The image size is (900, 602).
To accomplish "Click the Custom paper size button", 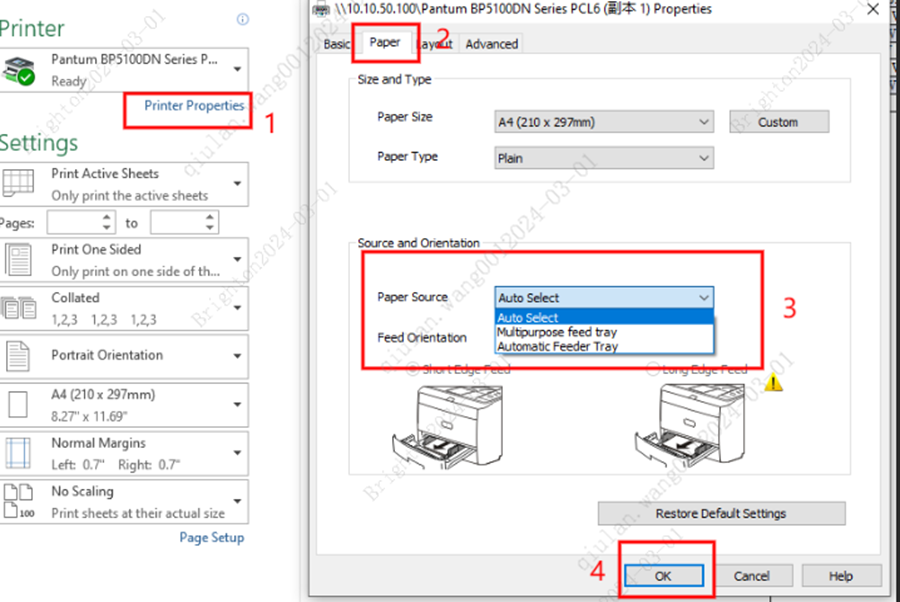I will (779, 122).
